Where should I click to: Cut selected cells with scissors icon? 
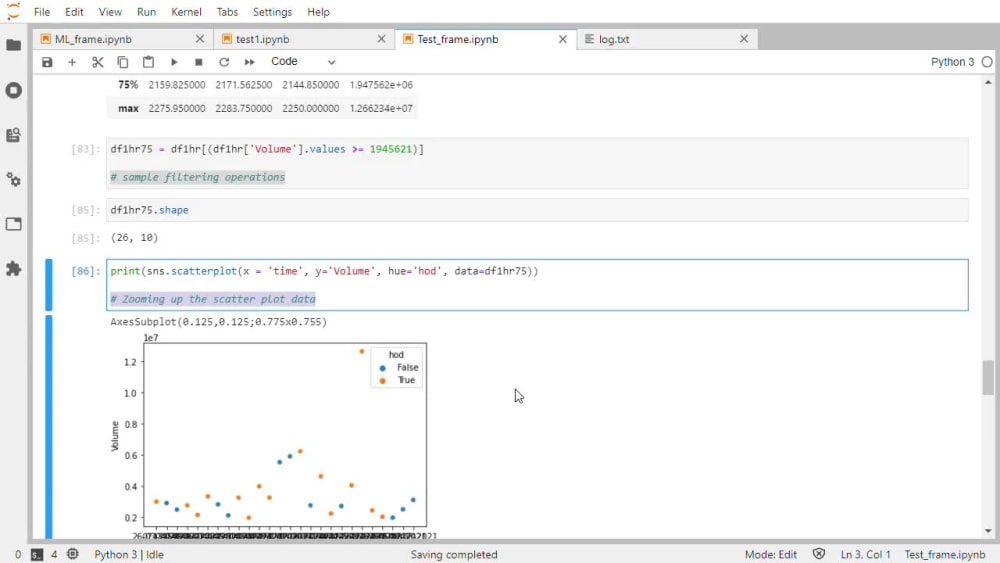click(98, 62)
